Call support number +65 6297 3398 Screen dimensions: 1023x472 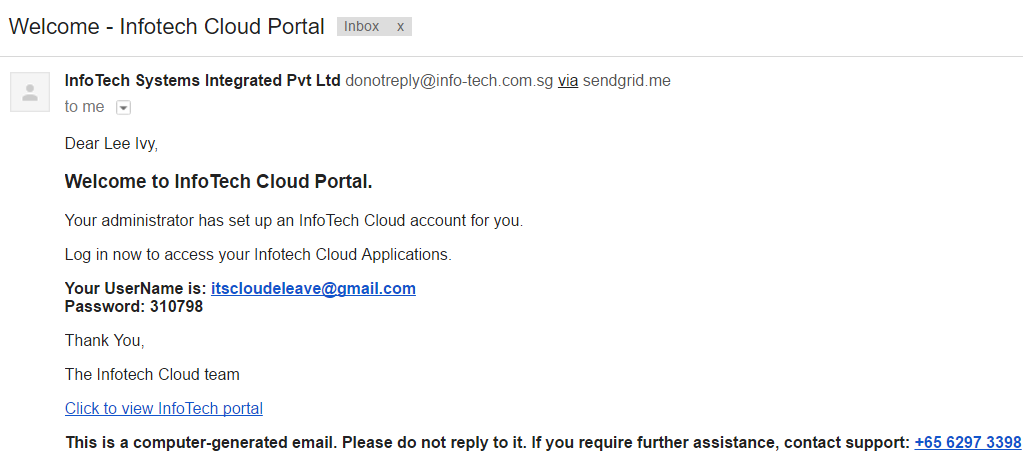pos(967,442)
